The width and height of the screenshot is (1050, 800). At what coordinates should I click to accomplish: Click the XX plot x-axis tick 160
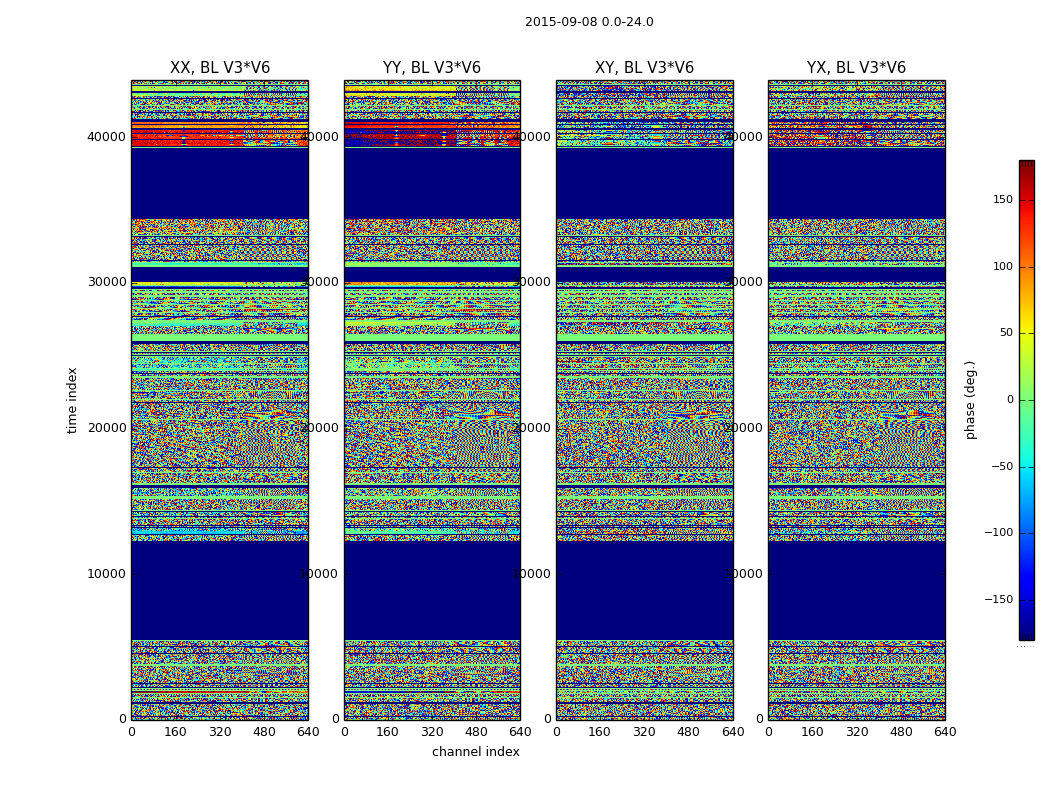175,732
